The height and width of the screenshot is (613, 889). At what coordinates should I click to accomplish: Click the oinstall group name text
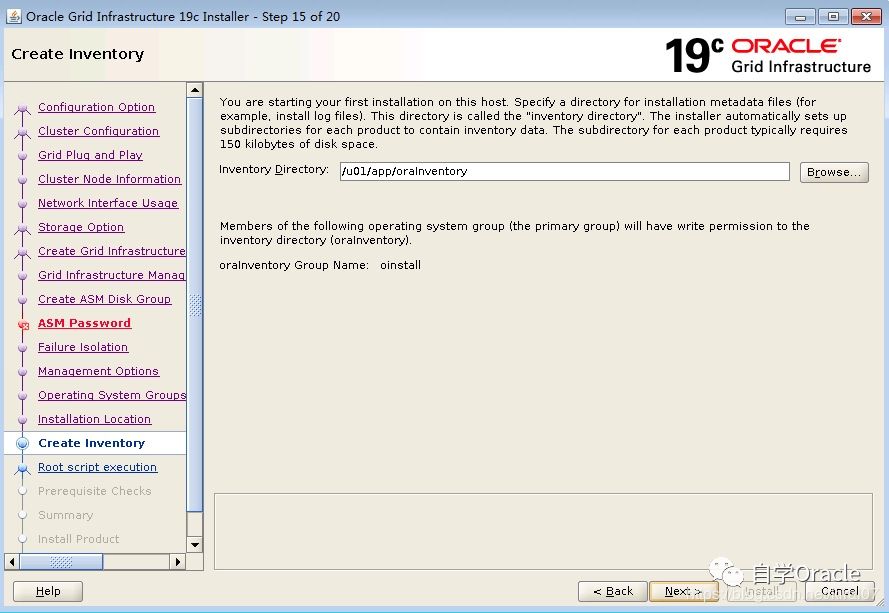[x=400, y=265]
